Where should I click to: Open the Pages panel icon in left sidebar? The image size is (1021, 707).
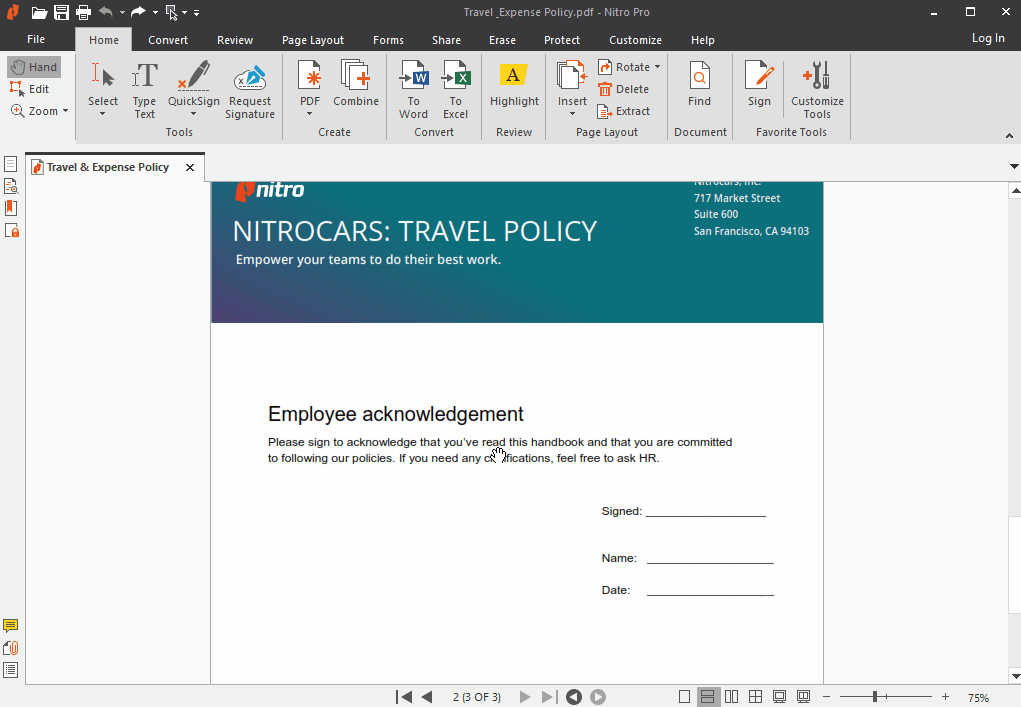point(11,164)
